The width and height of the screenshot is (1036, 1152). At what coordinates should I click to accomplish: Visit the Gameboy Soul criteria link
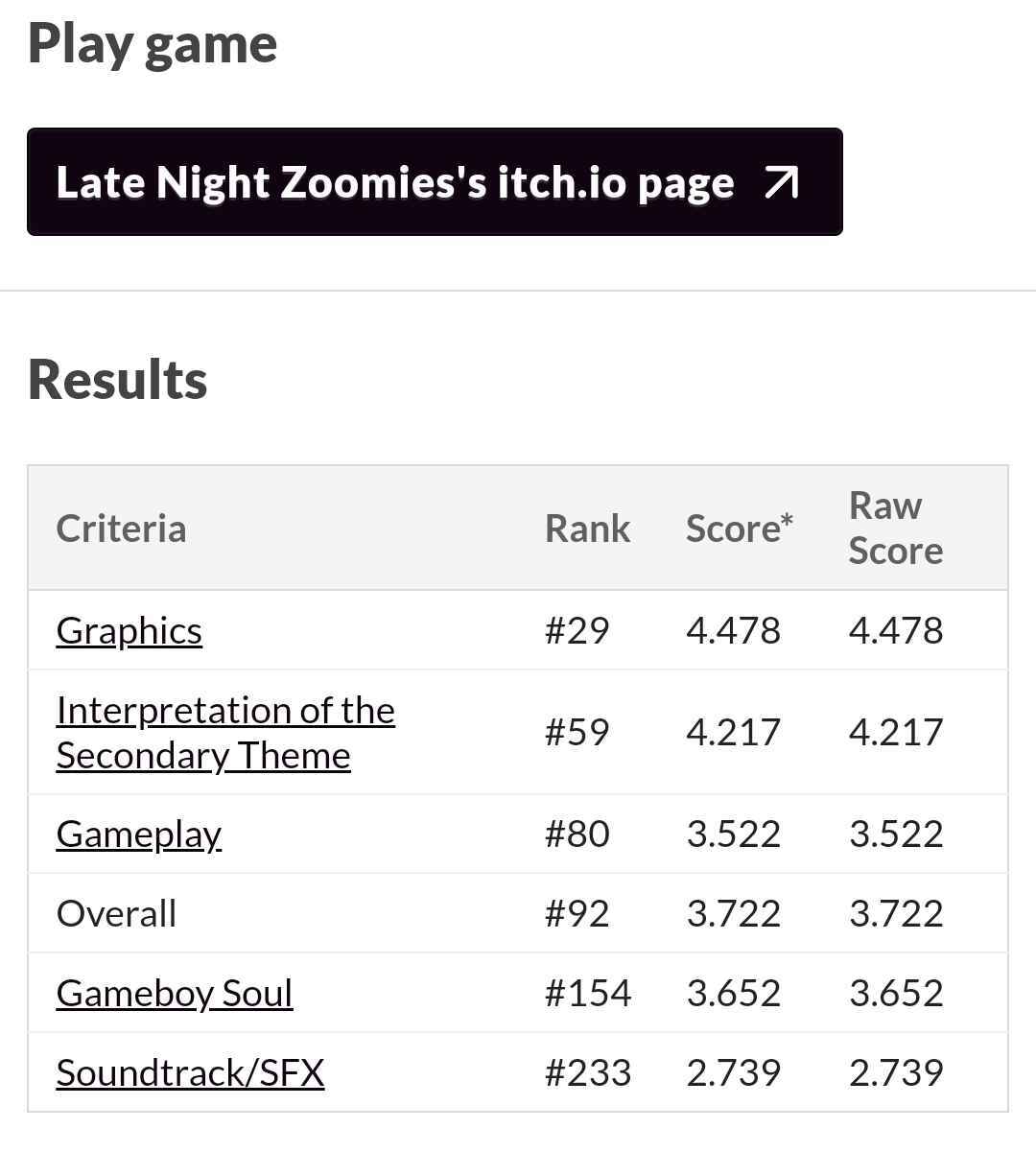point(175,993)
